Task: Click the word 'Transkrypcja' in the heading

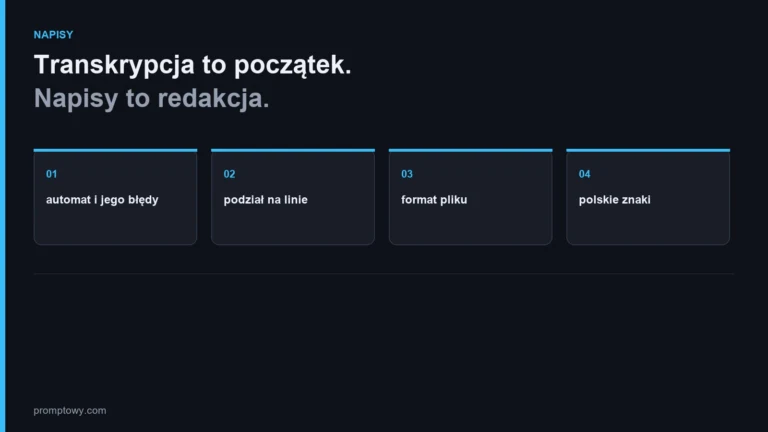Action: coord(114,65)
